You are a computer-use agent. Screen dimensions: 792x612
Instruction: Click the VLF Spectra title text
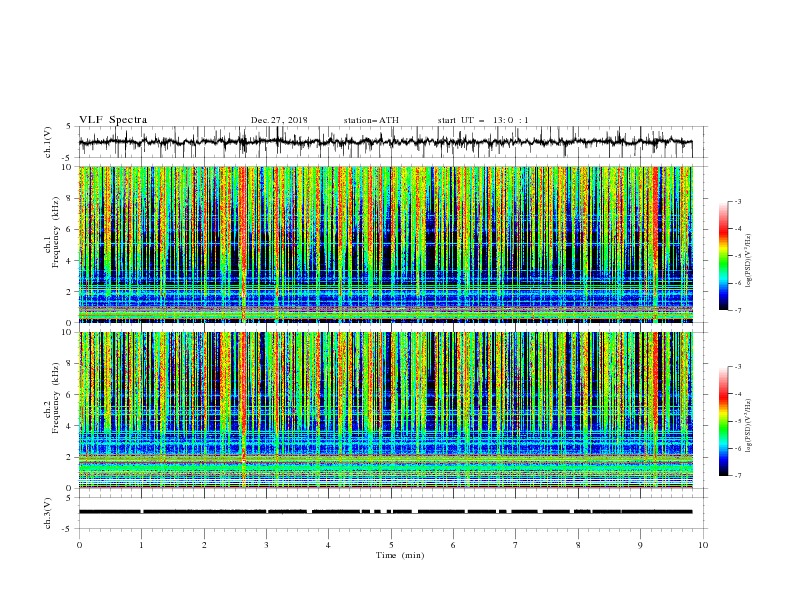coord(113,120)
